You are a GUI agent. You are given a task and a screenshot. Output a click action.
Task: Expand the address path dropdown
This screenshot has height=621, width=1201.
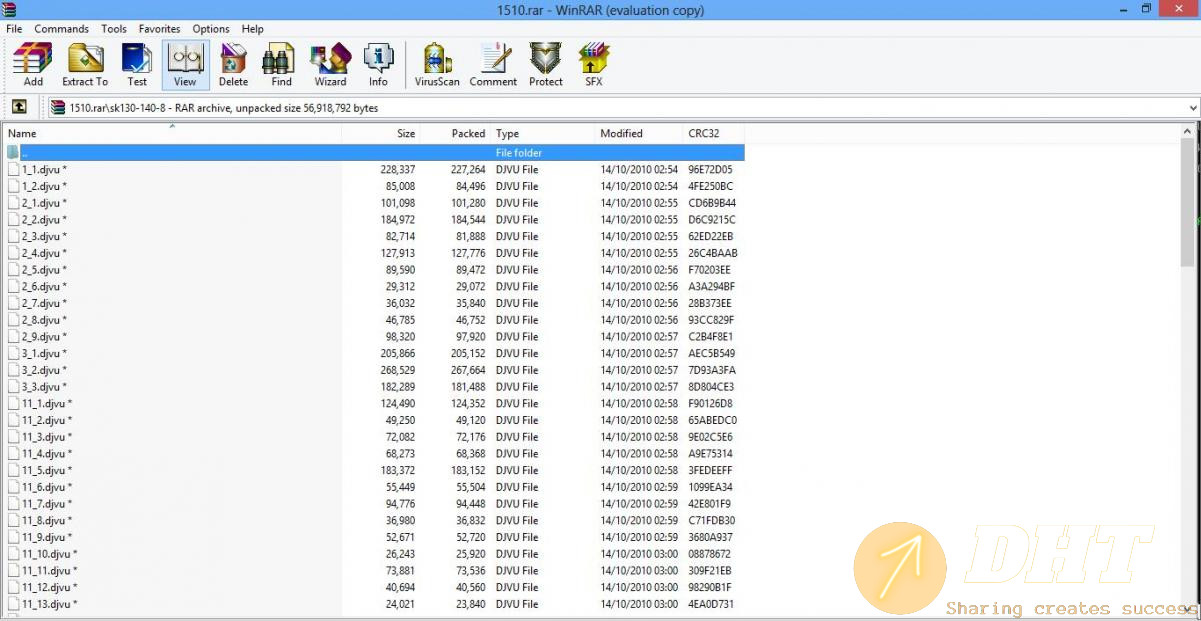point(1192,108)
